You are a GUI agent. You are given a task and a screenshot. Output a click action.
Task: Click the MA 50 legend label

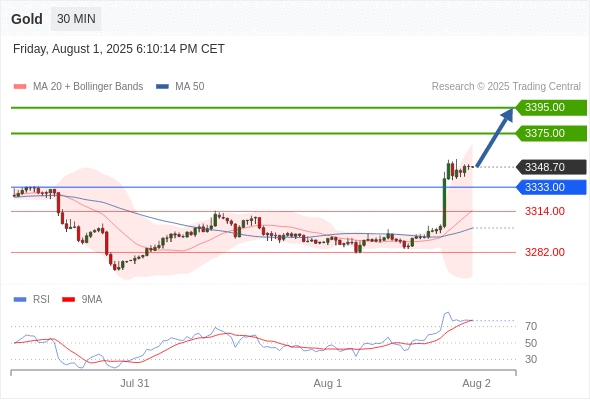(x=190, y=87)
